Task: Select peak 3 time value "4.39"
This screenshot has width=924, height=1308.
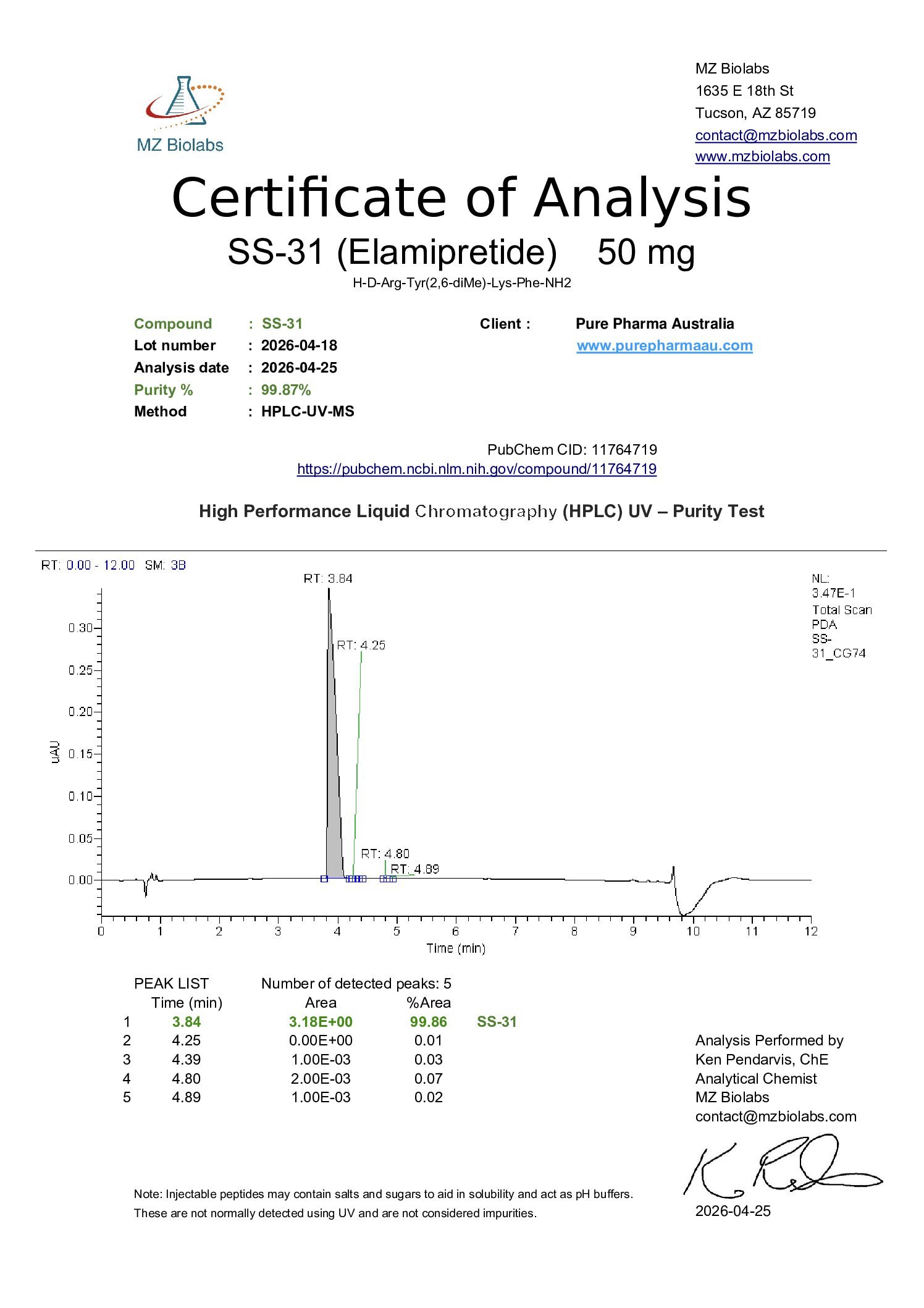Action: (x=187, y=1060)
